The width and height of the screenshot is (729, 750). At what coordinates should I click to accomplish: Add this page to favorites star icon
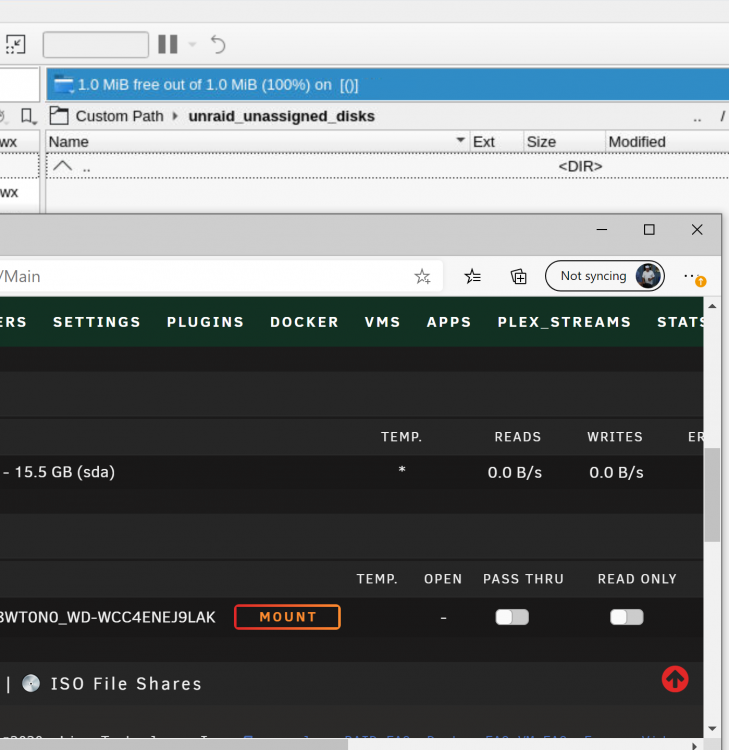pyautogui.click(x=422, y=276)
